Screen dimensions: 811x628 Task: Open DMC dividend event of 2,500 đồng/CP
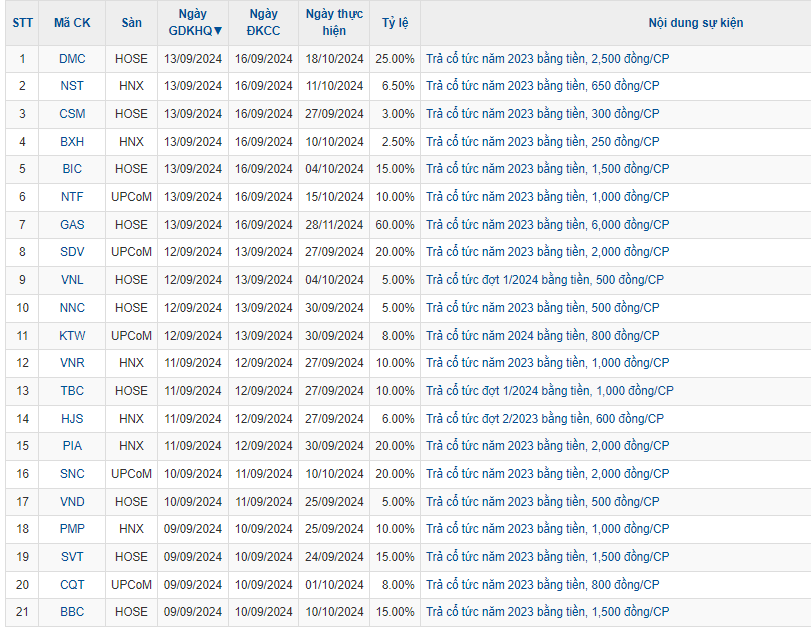(x=546, y=59)
